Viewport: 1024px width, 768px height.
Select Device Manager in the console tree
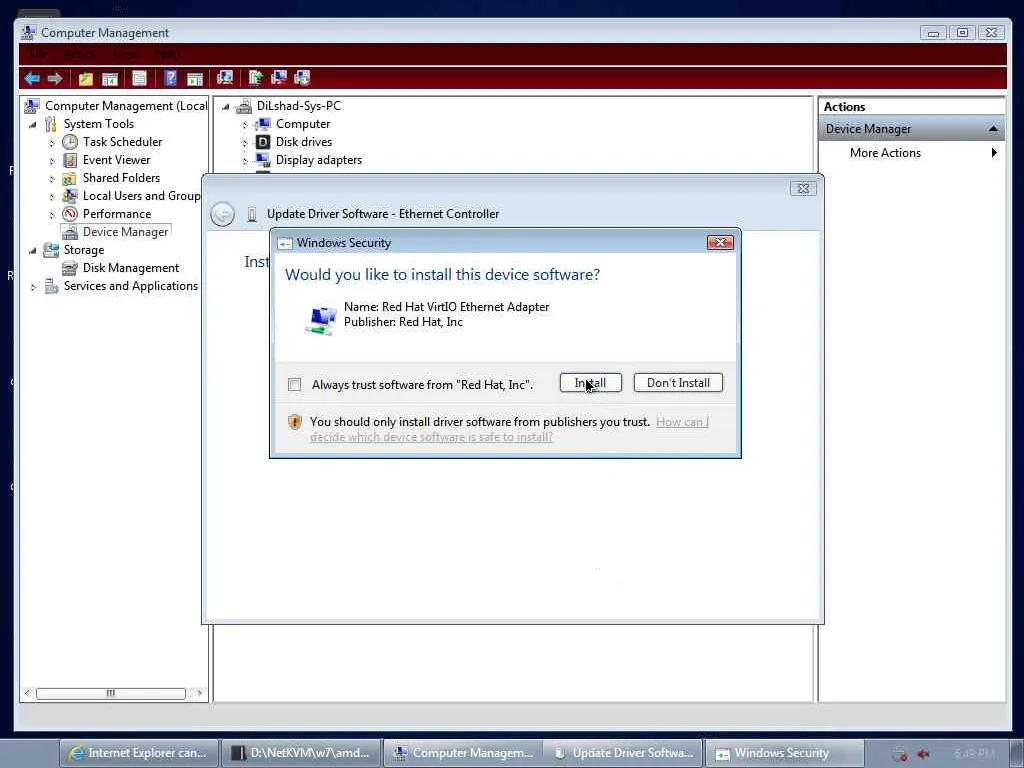pos(125,232)
